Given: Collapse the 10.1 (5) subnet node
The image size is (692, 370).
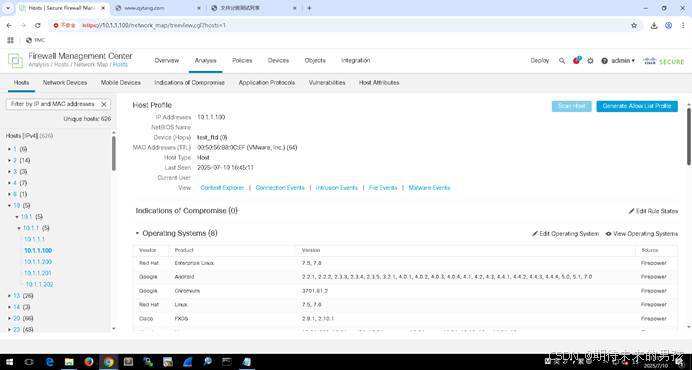Looking at the screenshot, I should 17,217.
